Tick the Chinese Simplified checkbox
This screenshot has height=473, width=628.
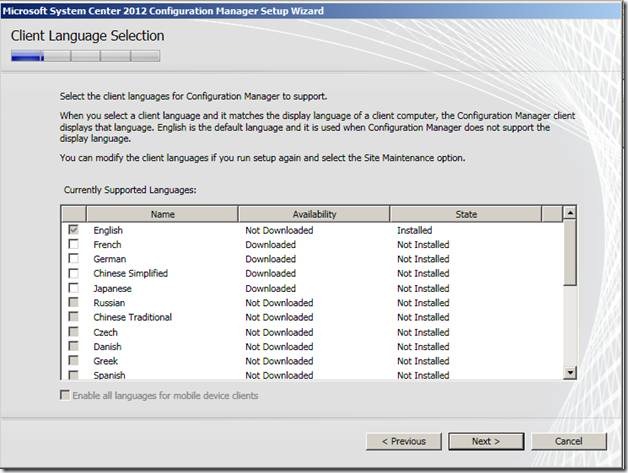73,274
